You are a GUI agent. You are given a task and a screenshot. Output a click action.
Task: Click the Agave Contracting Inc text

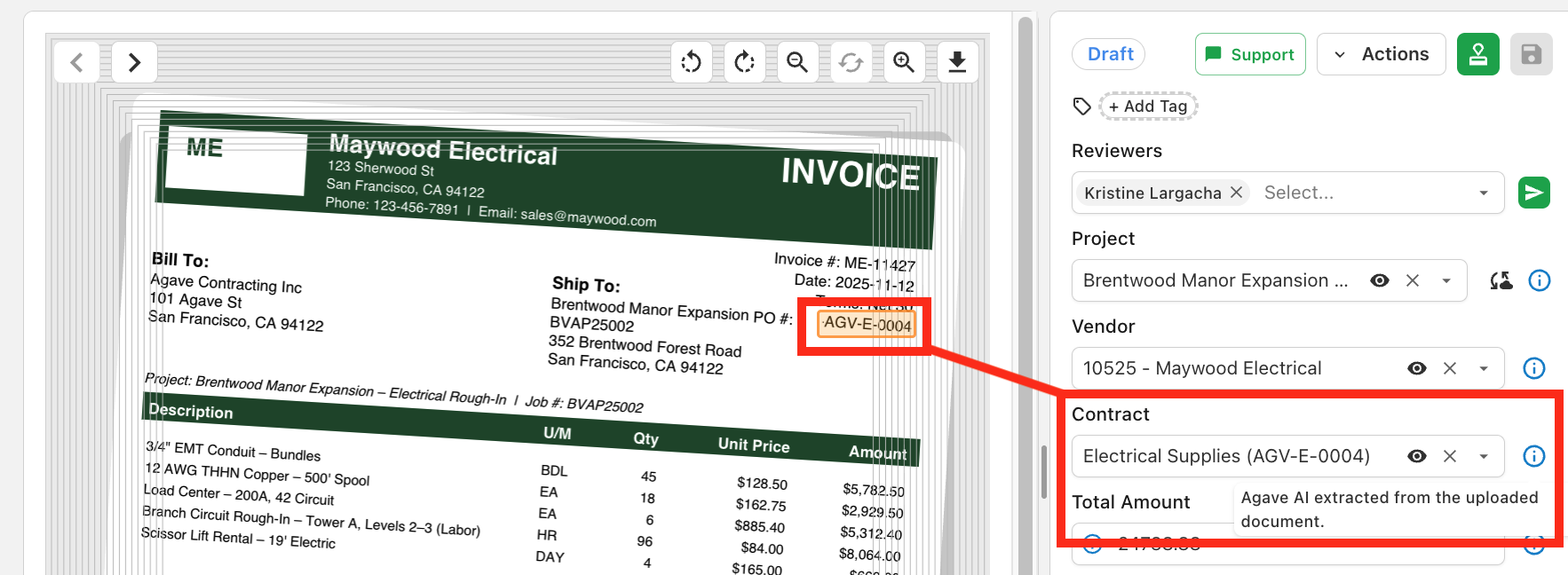coord(226,283)
